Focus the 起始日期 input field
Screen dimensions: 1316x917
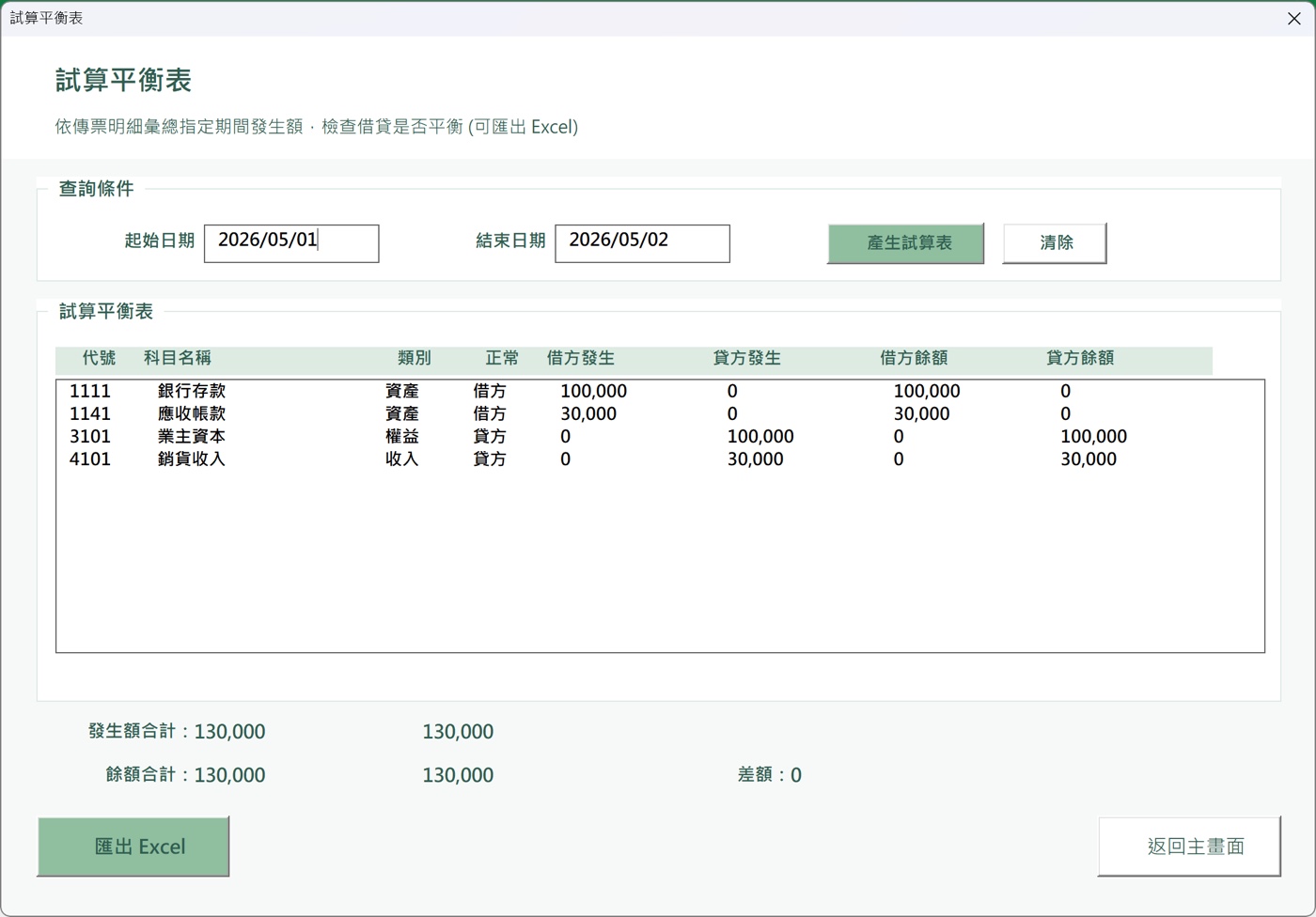click(291, 243)
